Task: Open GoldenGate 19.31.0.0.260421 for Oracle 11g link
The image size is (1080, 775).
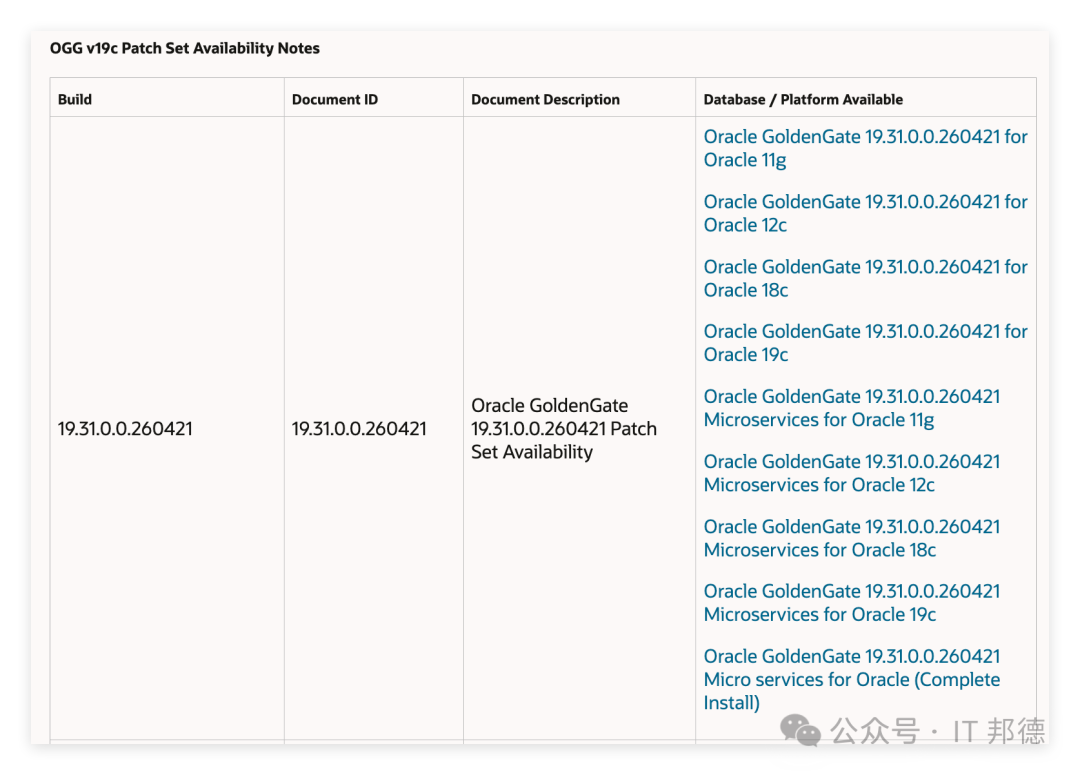Action: coord(865,148)
